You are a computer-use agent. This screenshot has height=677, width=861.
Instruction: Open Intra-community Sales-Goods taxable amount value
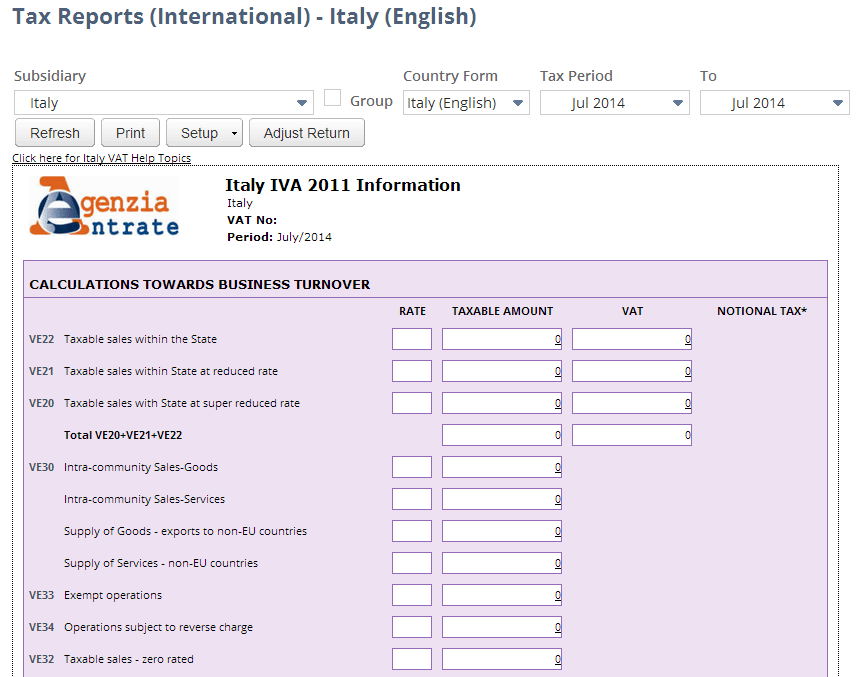pyautogui.click(x=557, y=467)
